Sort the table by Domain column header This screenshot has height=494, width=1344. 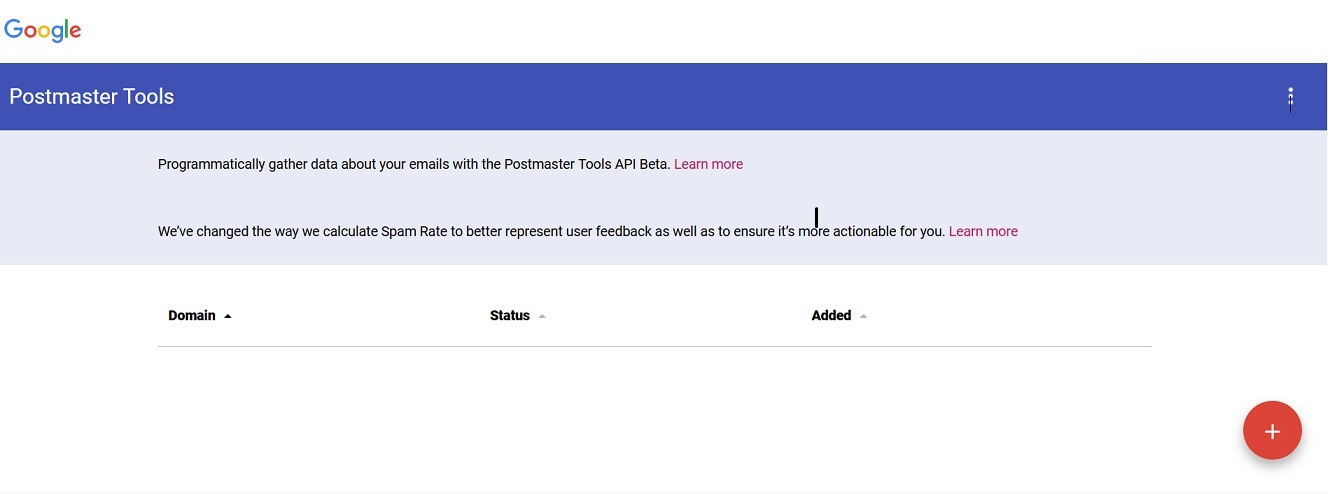click(x=192, y=316)
